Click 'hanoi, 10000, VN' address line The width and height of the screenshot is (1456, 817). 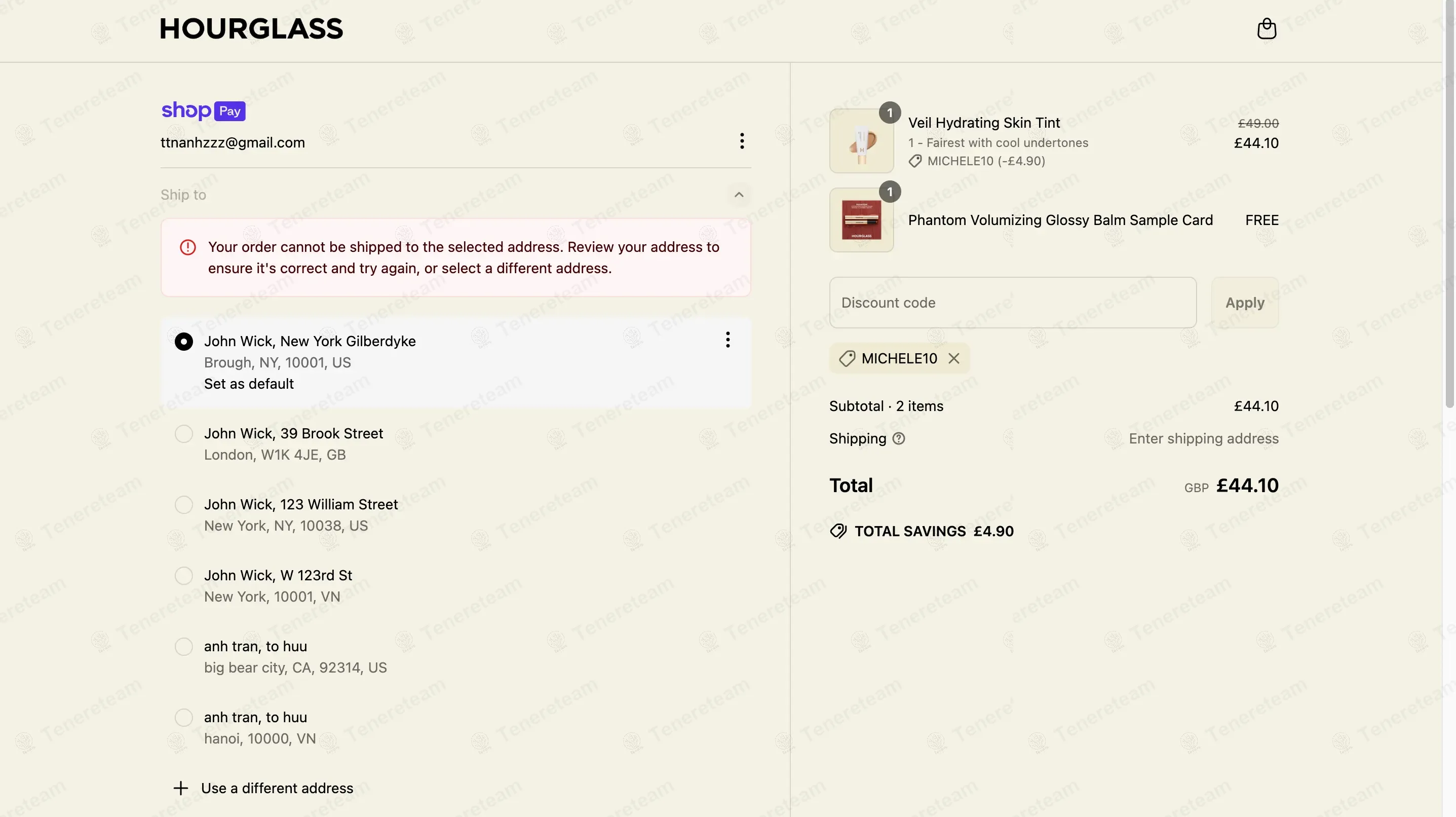(259, 739)
